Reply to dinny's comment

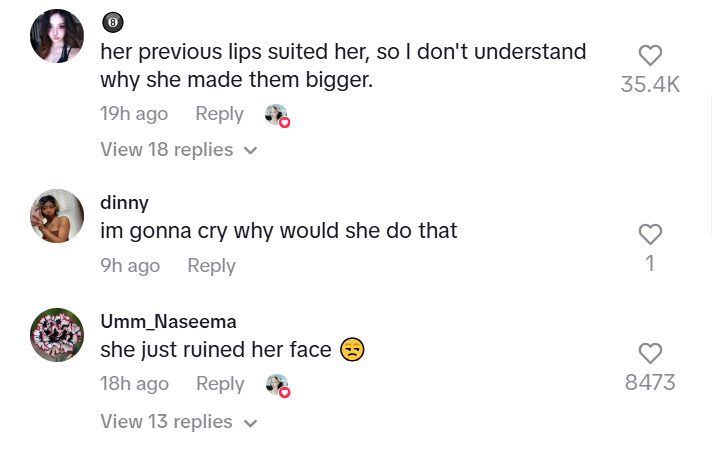tap(211, 266)
